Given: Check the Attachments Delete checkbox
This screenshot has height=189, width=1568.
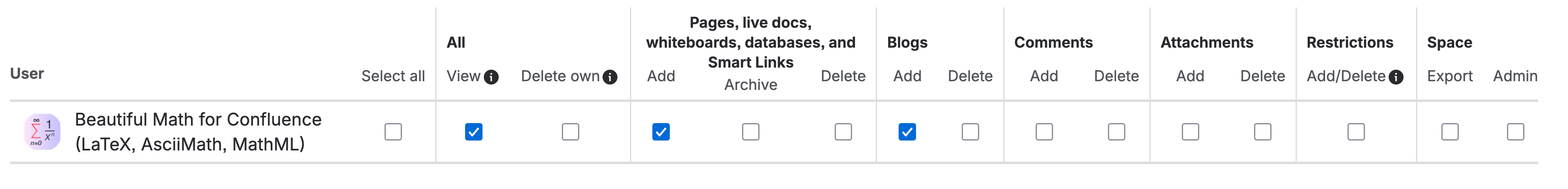Looking at the screenshot, I should coord(1262,132).
